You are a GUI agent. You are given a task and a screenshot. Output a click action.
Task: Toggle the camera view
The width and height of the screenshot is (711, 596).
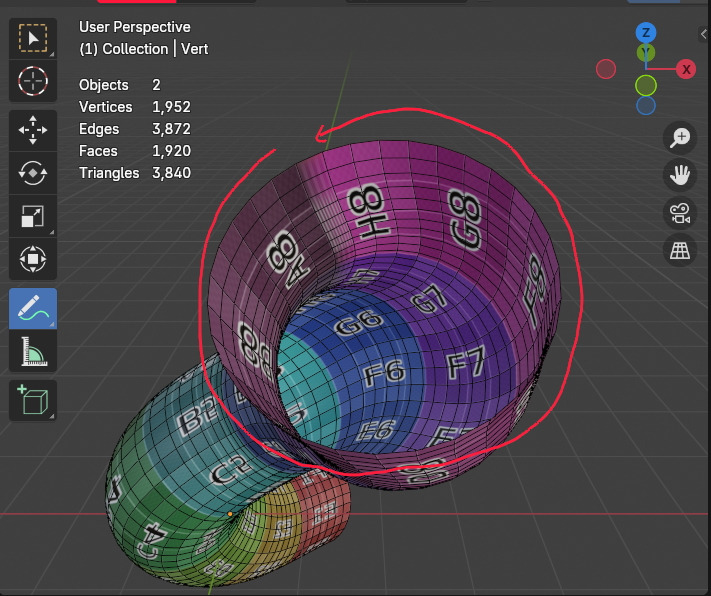coord(680,213)
